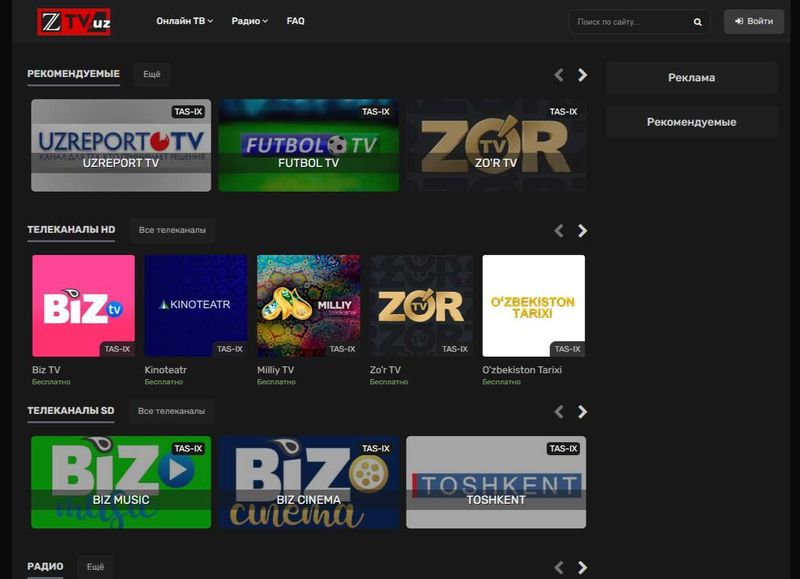The image size is (800, 579).
Task: Click the ZTV.uz site logo
Action: 74,22
